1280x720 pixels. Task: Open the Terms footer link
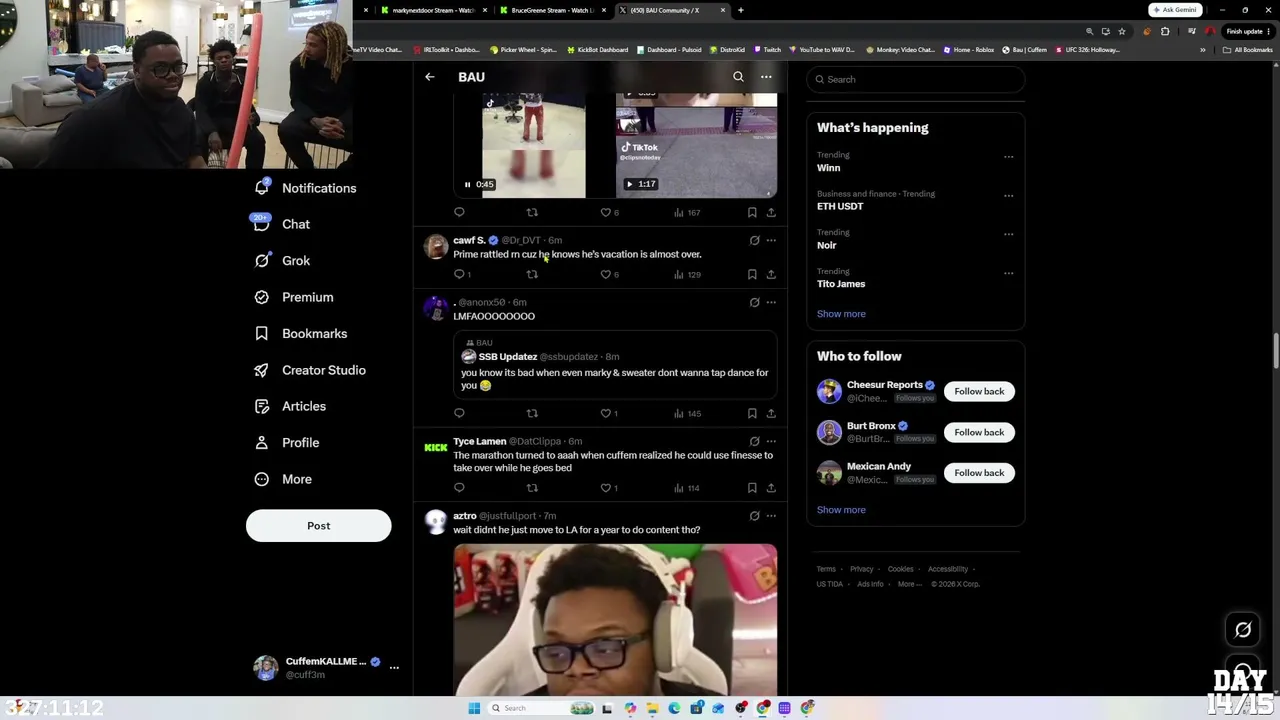pos(826,569)
